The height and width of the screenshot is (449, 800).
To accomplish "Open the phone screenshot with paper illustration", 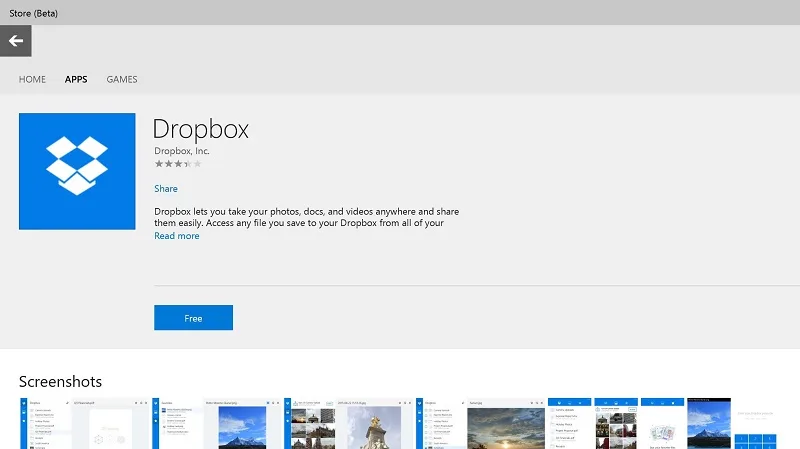I will coord(662,423).
